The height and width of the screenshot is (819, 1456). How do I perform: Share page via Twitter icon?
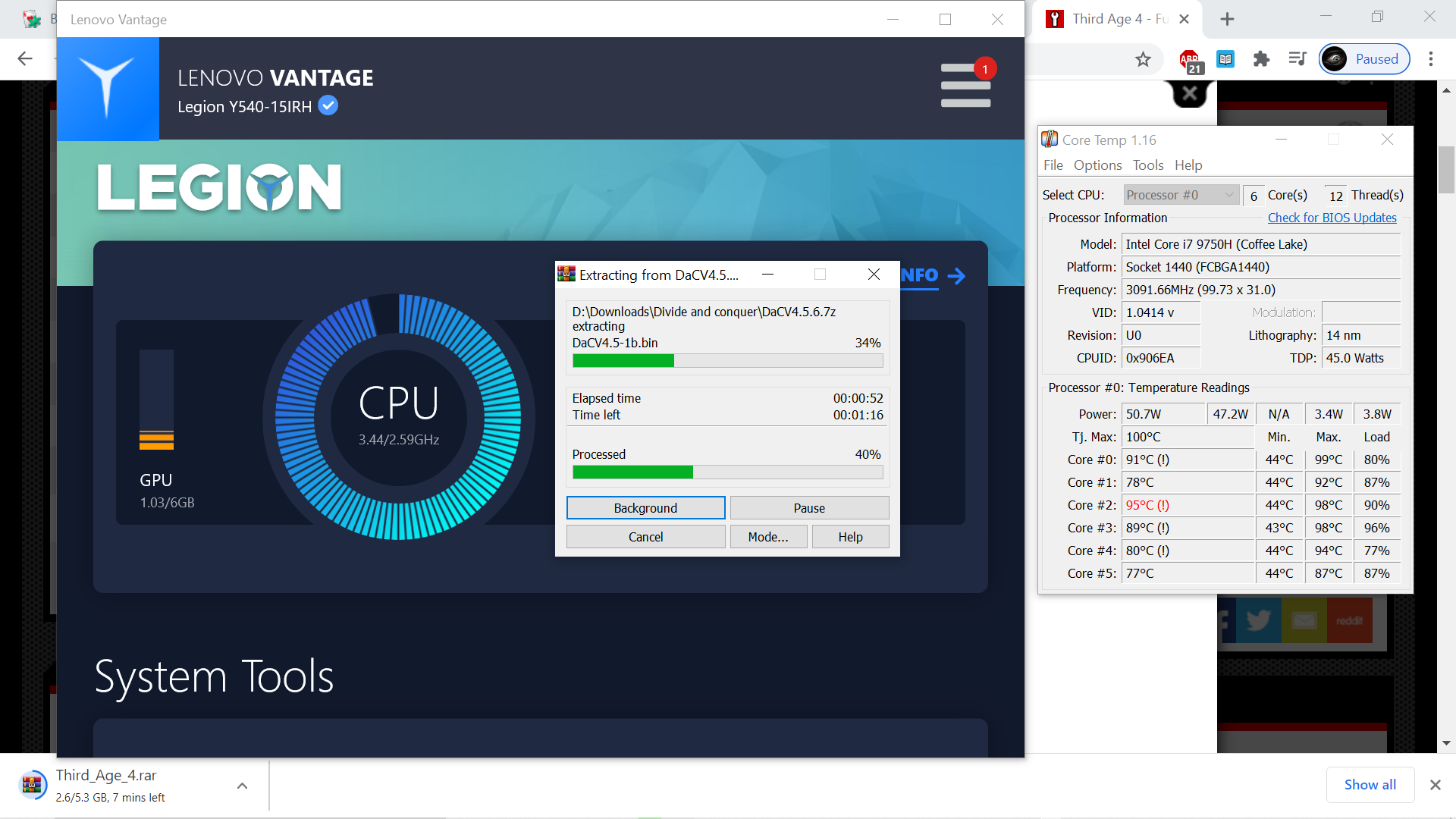(x=1258, y=620)
